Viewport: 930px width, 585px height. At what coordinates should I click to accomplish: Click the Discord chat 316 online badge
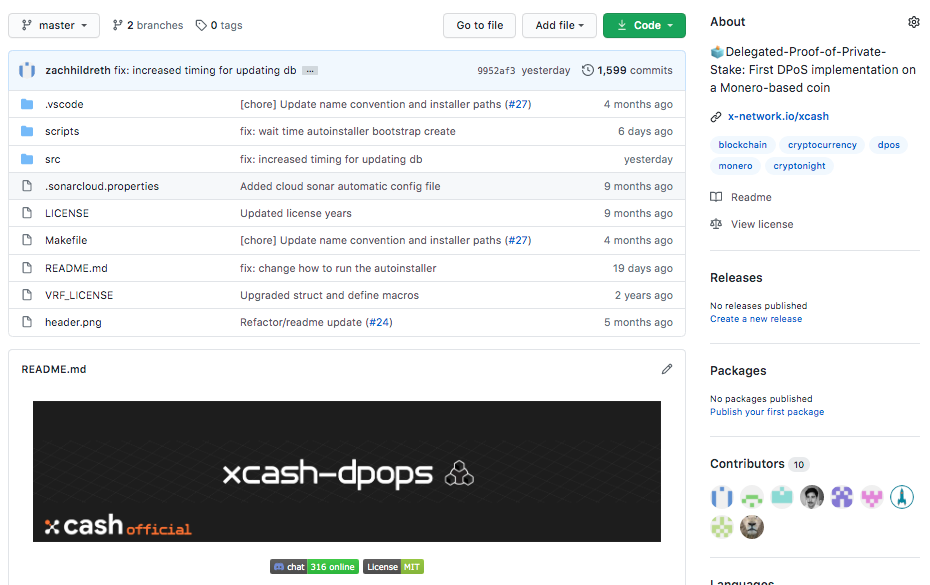(314, 567)
